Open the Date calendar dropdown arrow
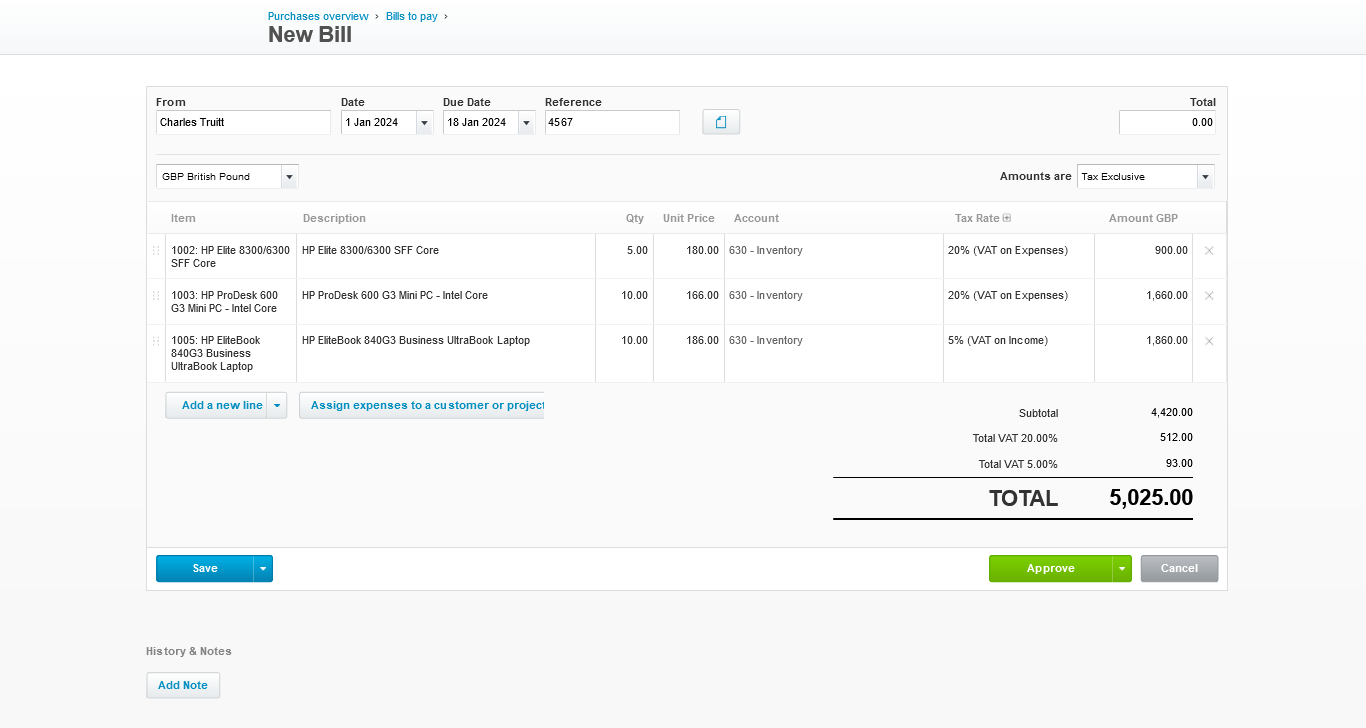This screenshot has height=728, width=1366. (424, 123)
